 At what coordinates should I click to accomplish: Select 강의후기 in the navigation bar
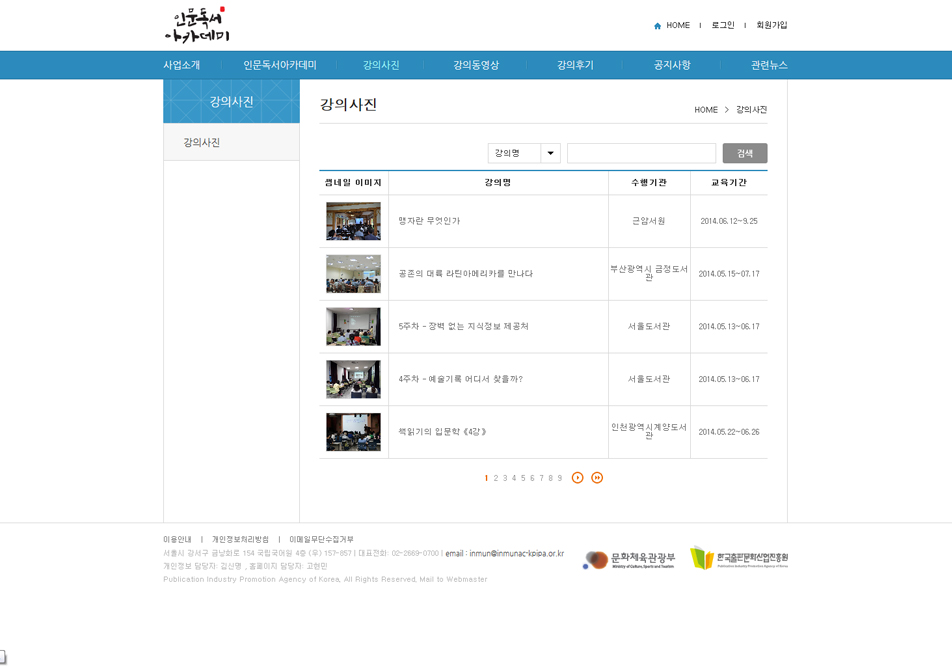(575, 65)
